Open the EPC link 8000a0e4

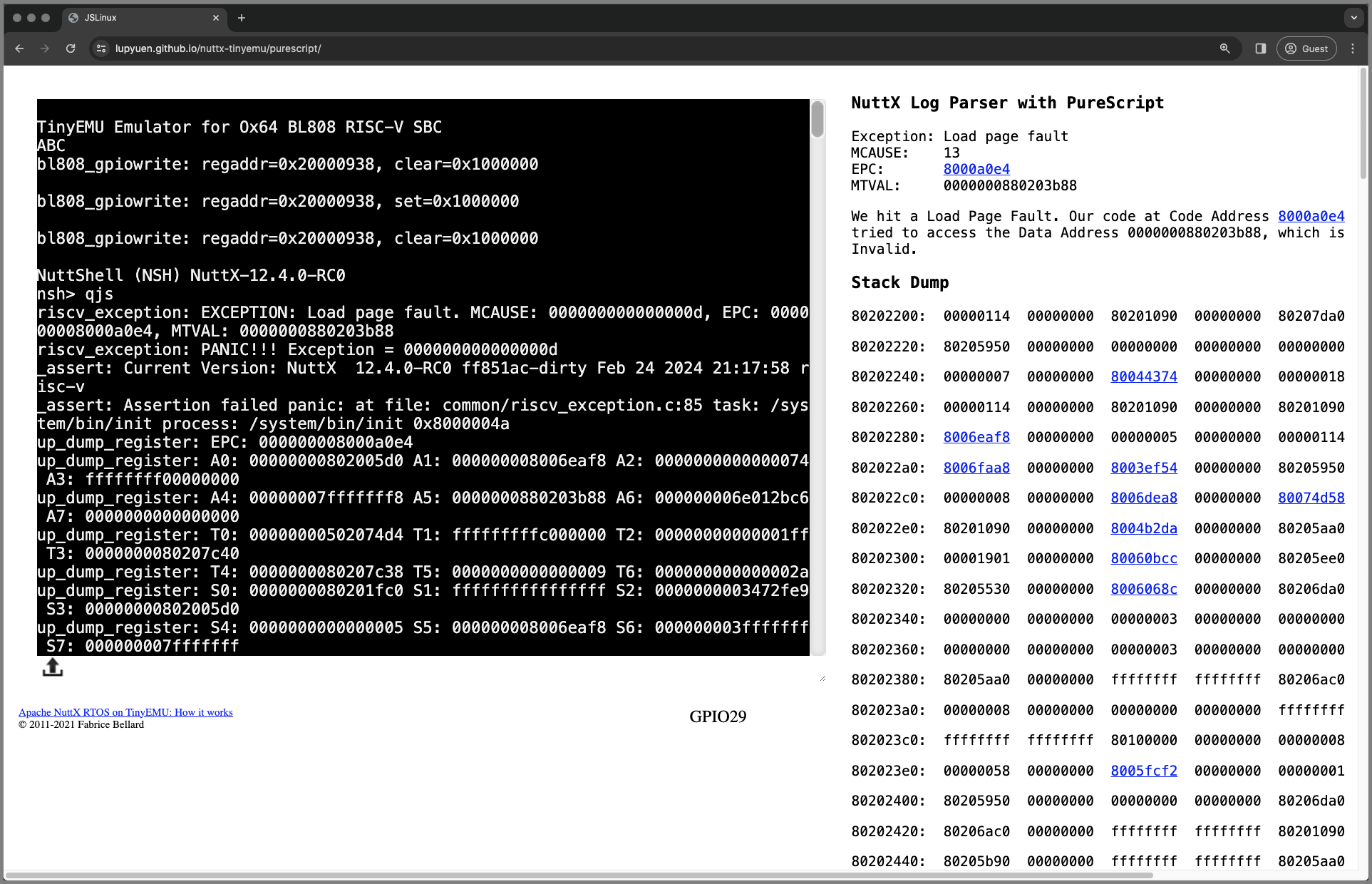pos(976,169)
